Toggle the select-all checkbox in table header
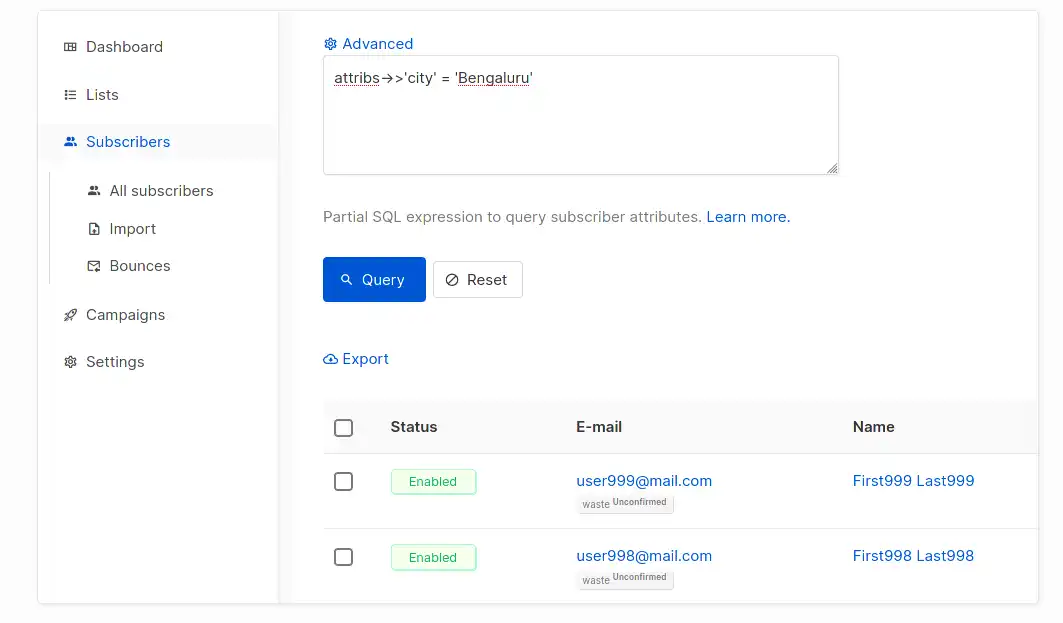The width and height of the screenshot is (1063, 623). 343,428
